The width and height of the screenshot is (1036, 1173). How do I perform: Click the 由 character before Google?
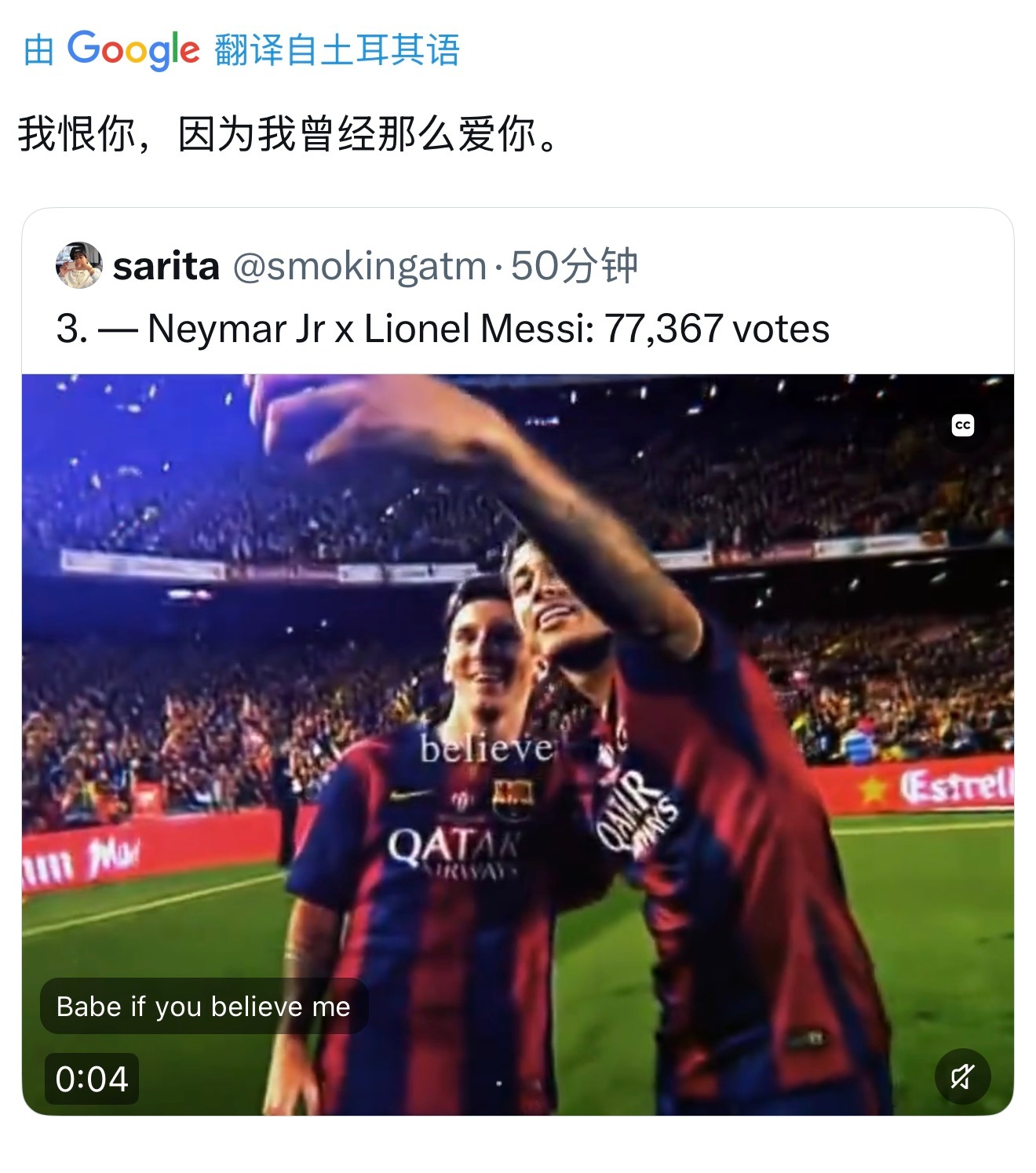[38, 51]
